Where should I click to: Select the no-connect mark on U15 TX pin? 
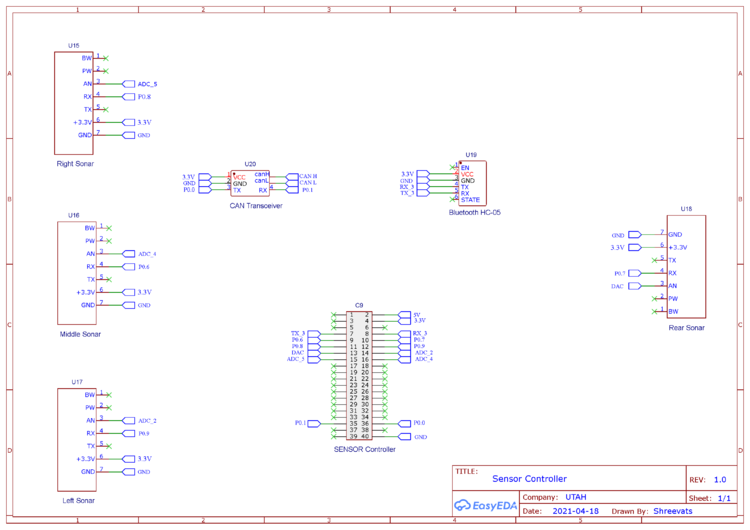pos(106,110)
